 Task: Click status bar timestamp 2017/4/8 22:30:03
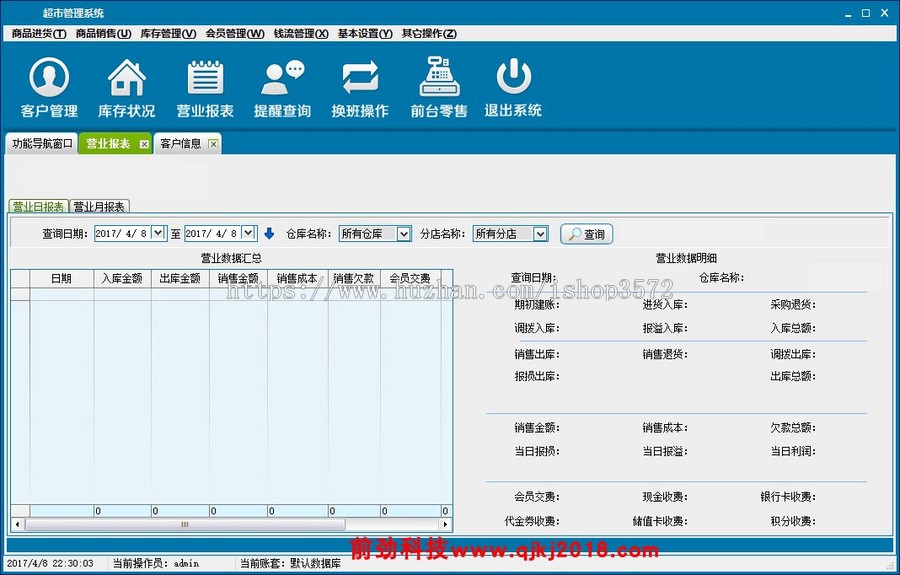point(50,564)
